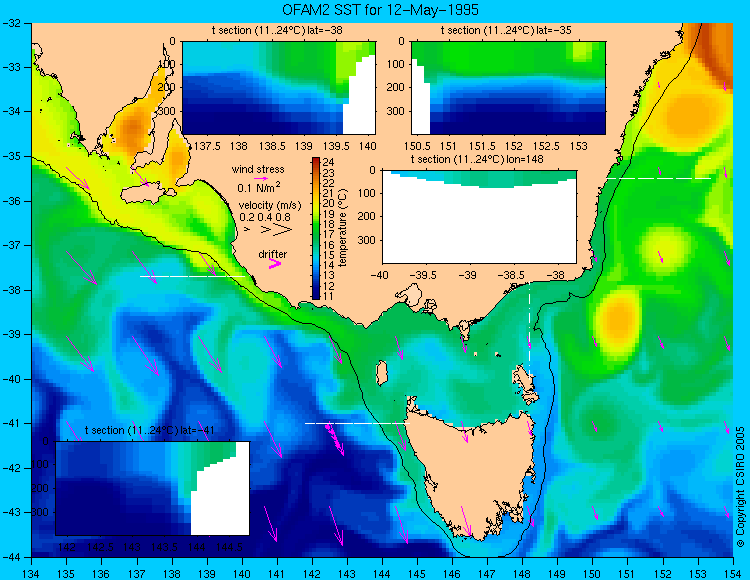This screenshot has height=580, width=750.
Task: Click the 144.5 label on the lat=-41 inset
Action: 230,547
